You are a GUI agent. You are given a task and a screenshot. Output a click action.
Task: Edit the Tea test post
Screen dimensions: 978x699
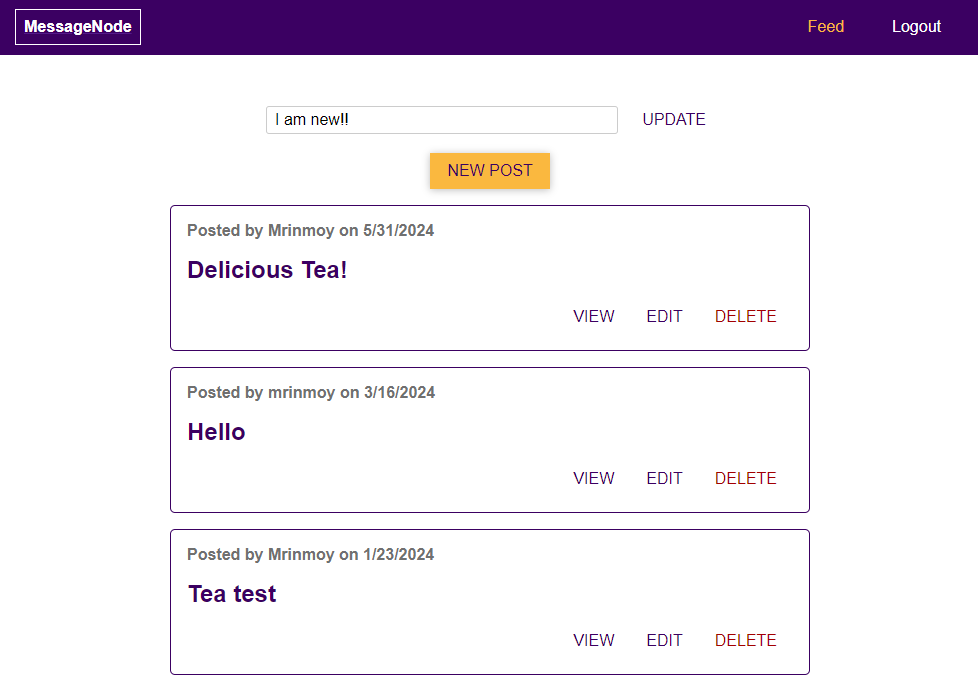tap(664, 641)
